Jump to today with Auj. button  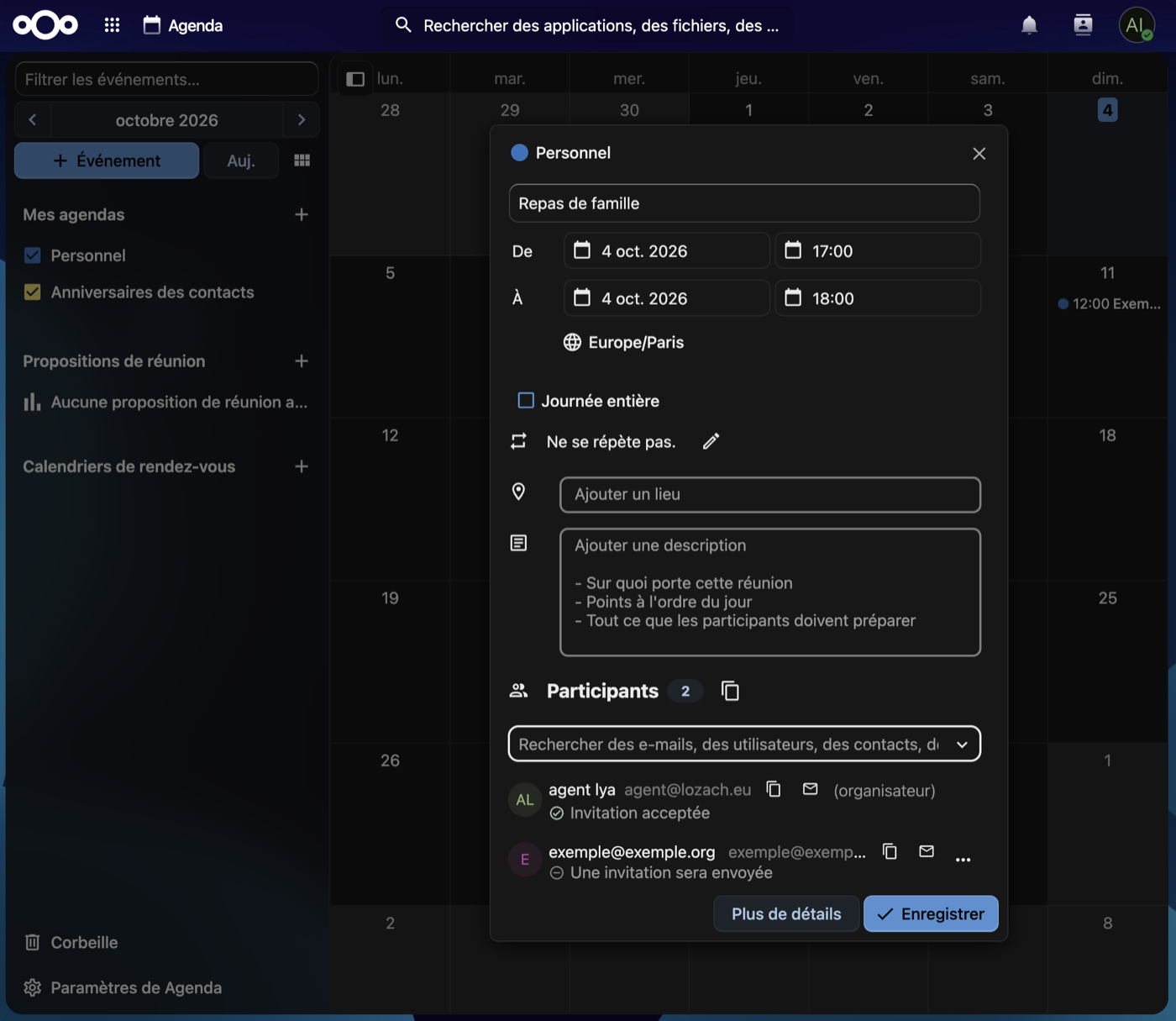[x=241, y=161]
